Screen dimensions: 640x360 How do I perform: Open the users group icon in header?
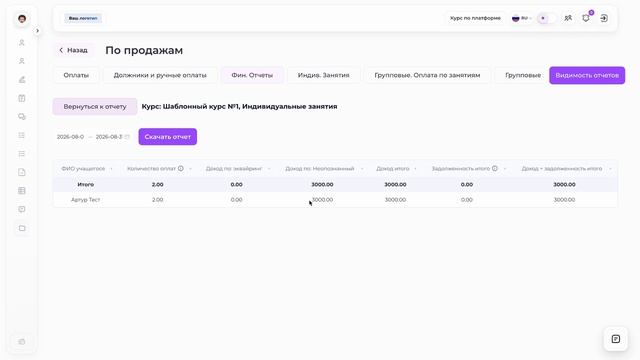tap(568, 18)
